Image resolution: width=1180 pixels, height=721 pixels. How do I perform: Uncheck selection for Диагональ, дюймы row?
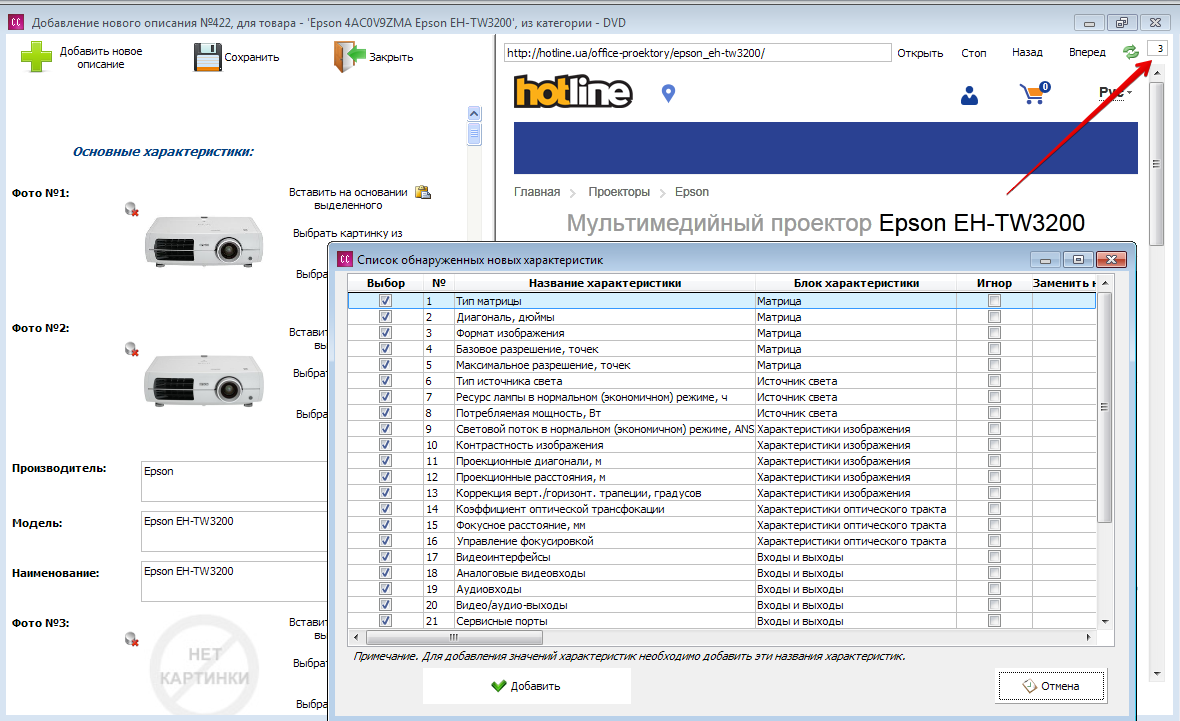(385, 317)
